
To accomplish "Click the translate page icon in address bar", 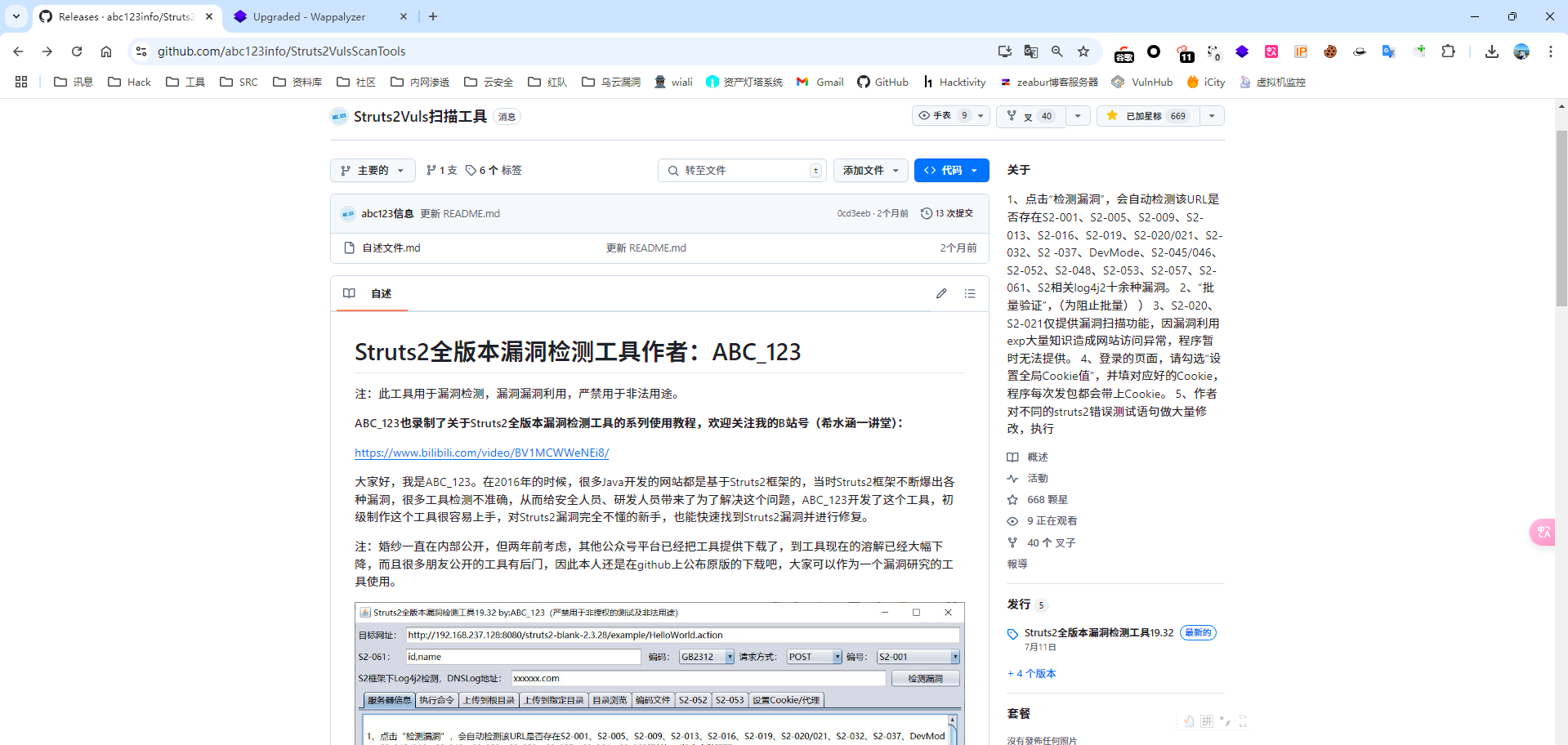I will [x=1031, y=51].
